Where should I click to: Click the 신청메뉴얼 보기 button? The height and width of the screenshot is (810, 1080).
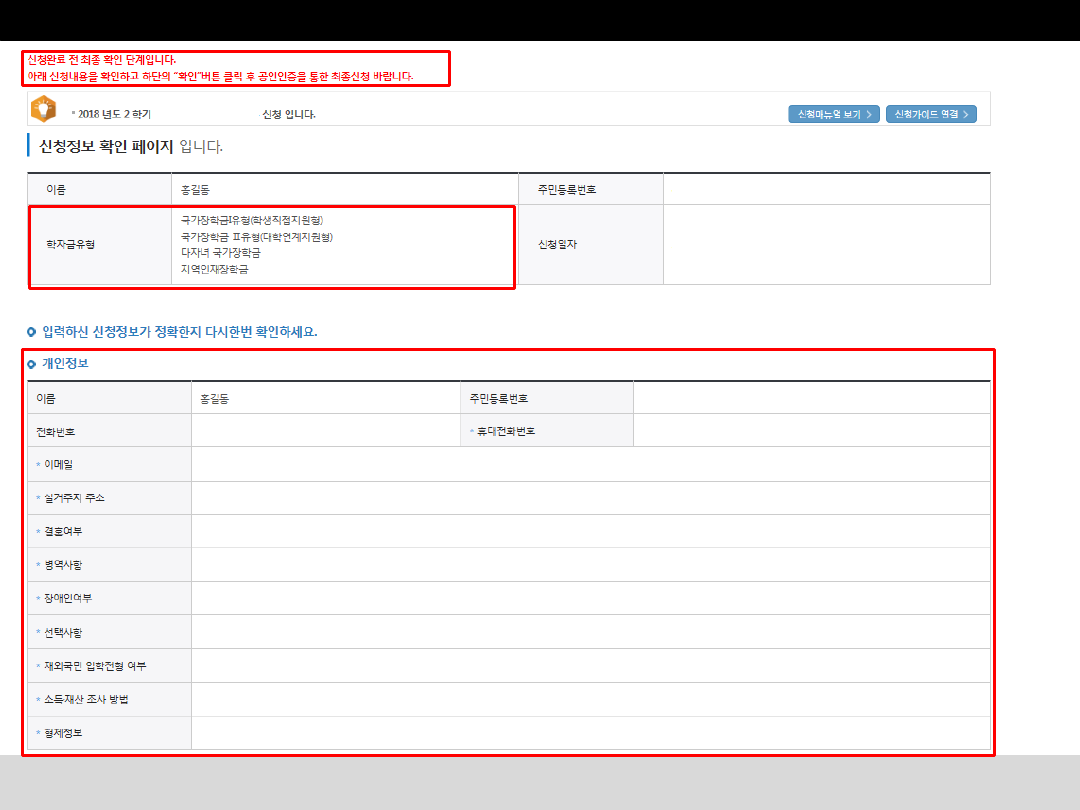[833, 114]
